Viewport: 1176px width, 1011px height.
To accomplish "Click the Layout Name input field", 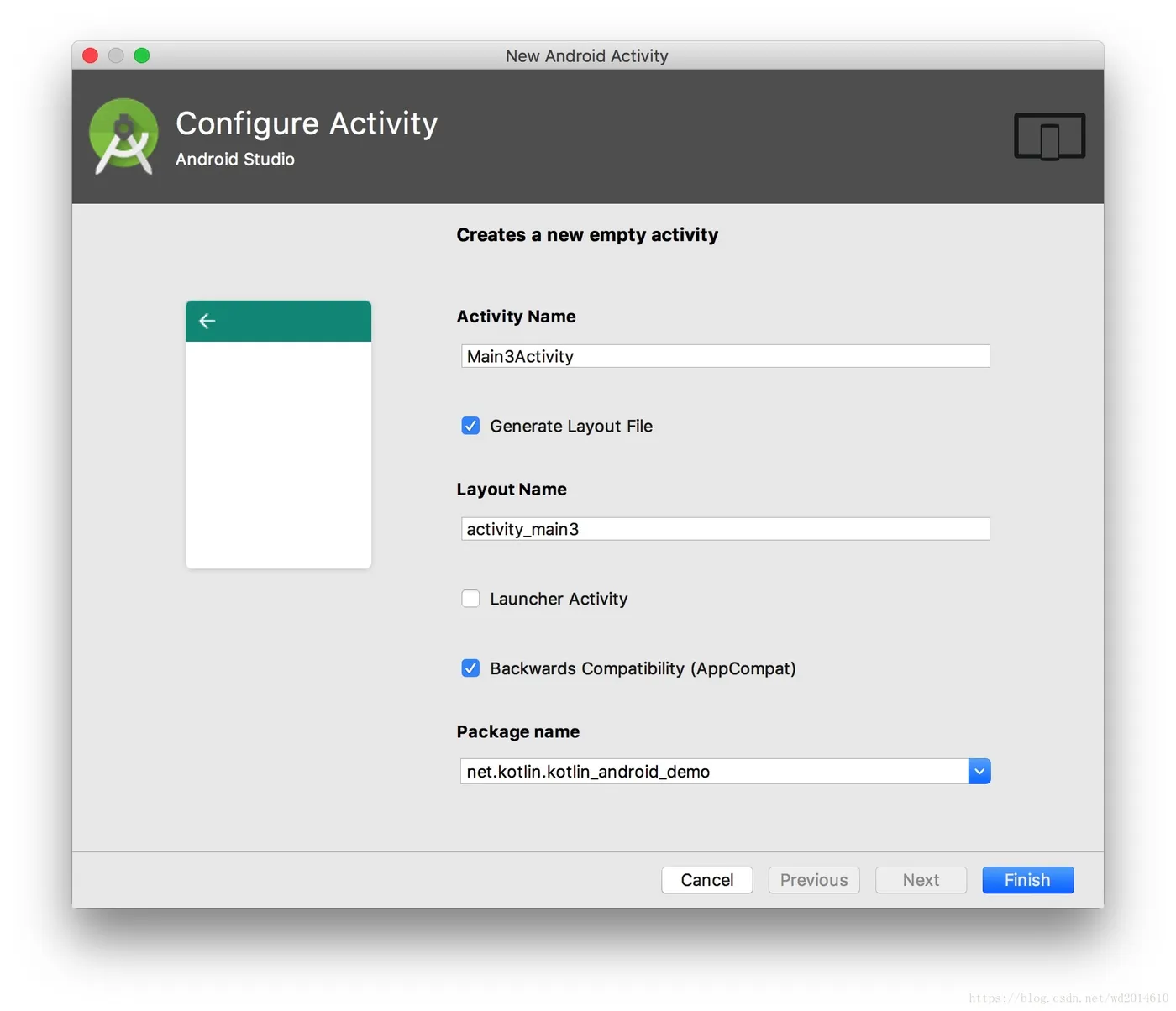I will tap(726, 529).
